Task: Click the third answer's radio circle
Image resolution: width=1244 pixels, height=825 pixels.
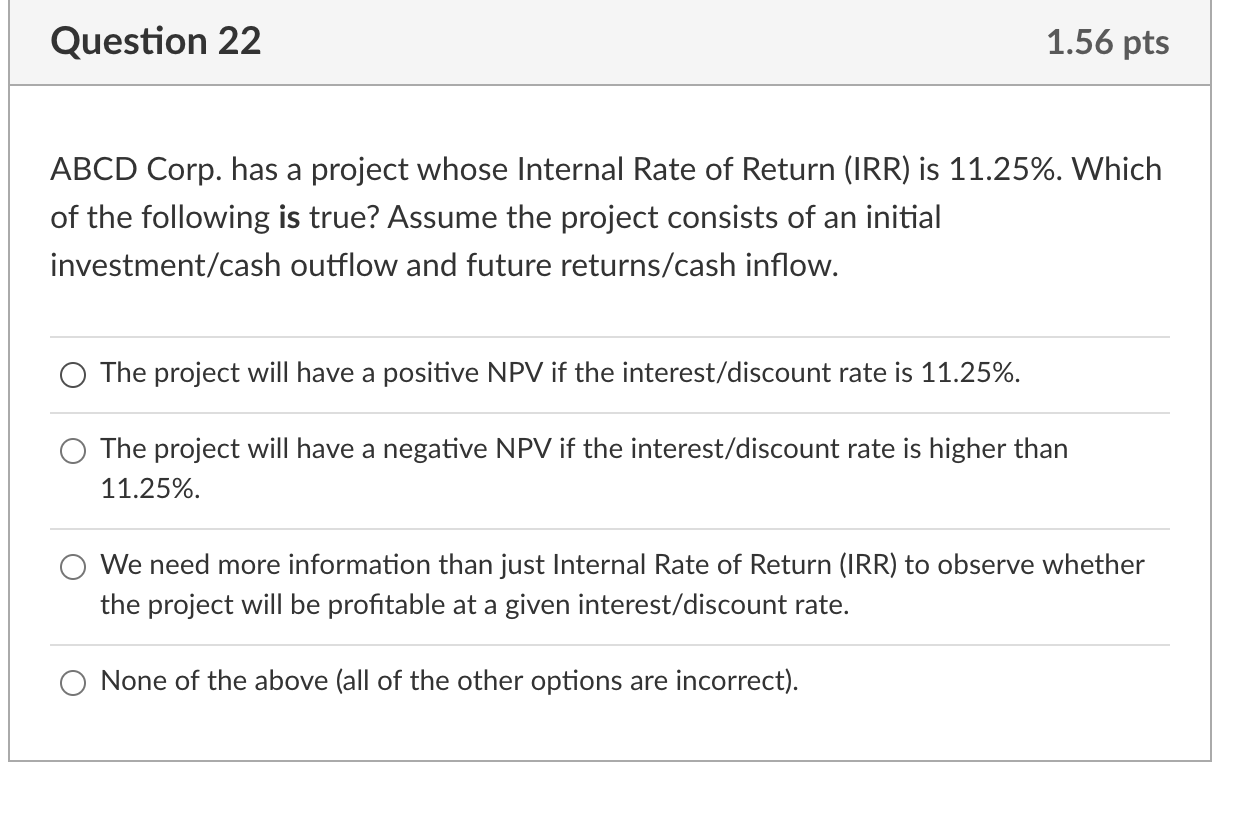Action: pyautogui.click(x=72, y=566)
